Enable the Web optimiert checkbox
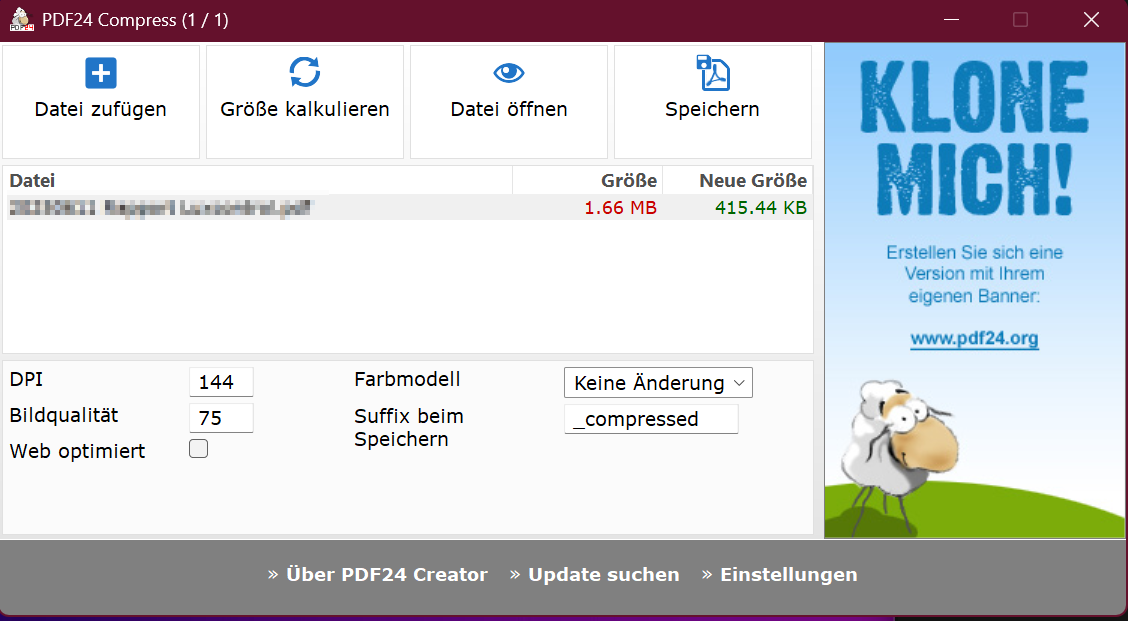Screen dimensions: 1128x621 (x=199, y=449)
